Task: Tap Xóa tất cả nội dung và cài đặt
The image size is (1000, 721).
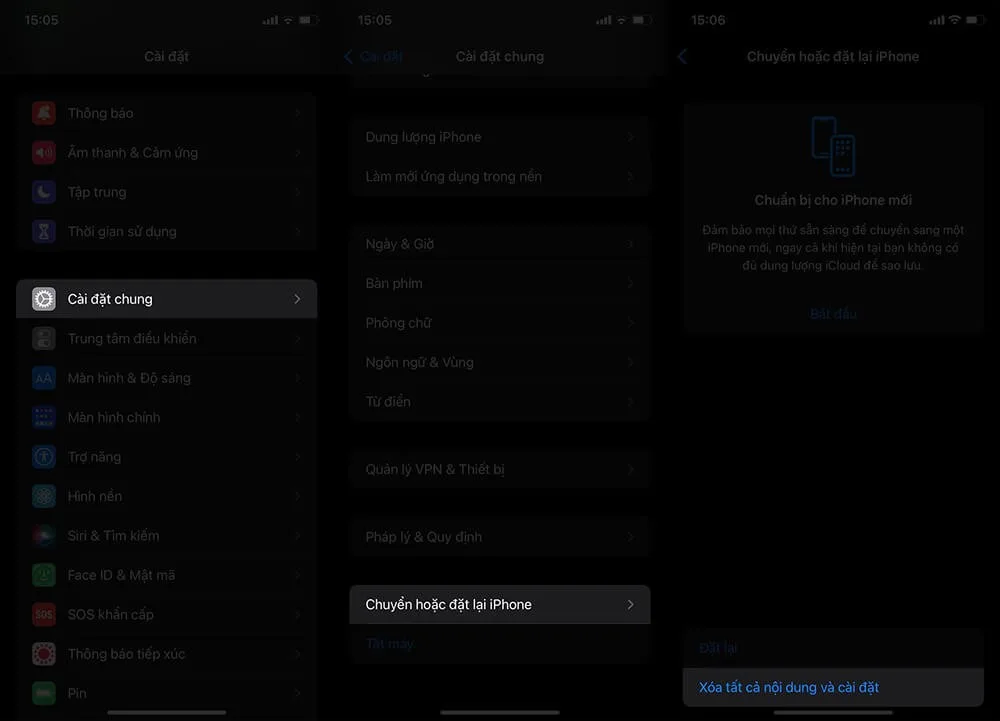Action: [x=789, y=688]
